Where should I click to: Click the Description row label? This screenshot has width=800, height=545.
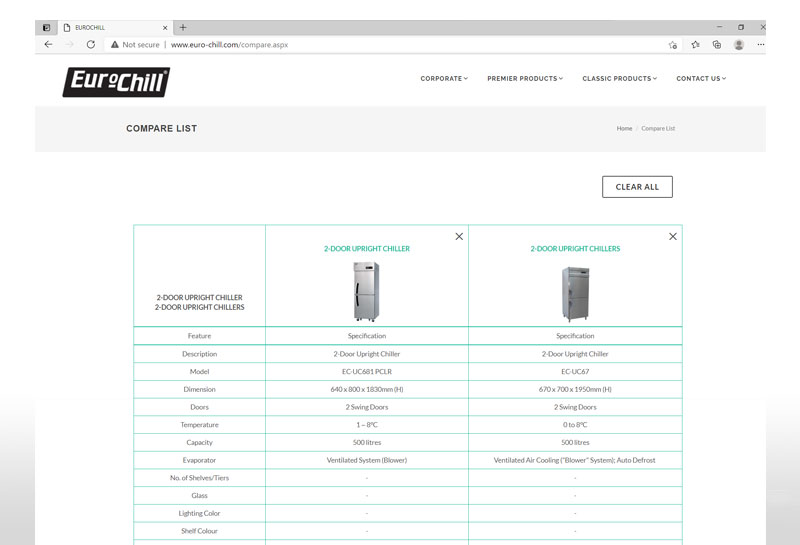tap(199, 354)
